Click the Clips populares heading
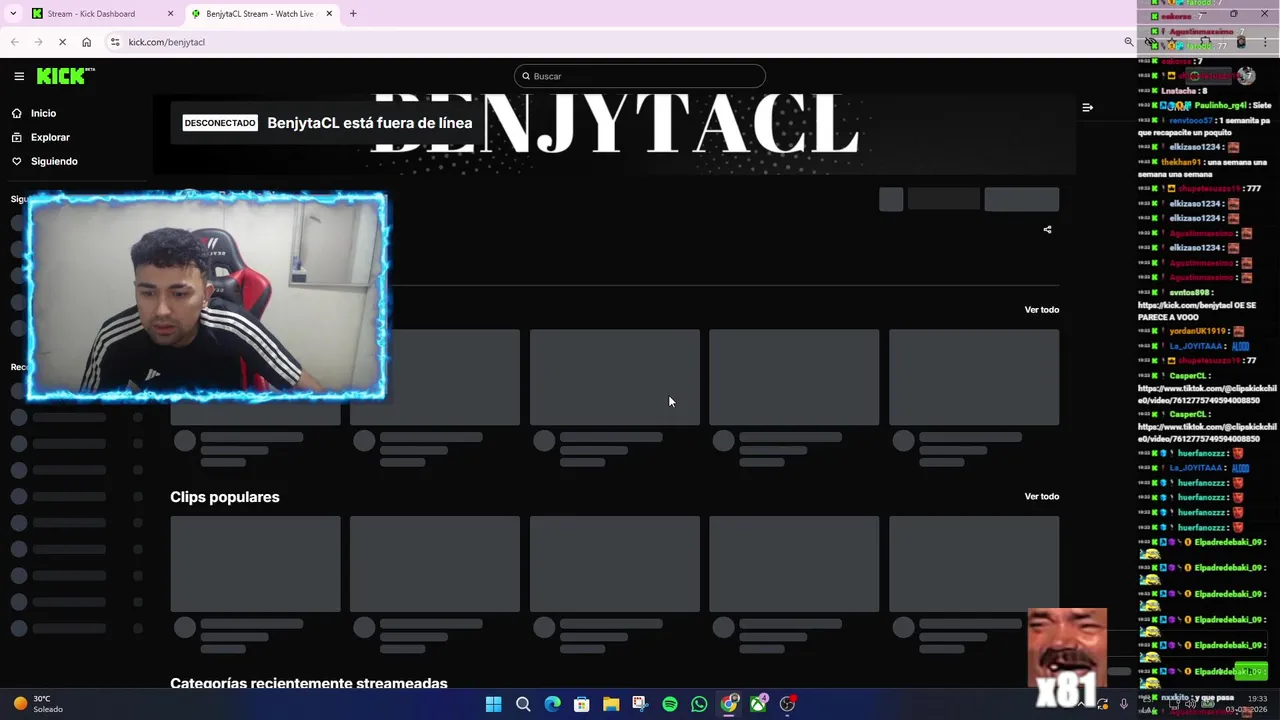Viewport: 1280px width, 720px height. [225, 497]
